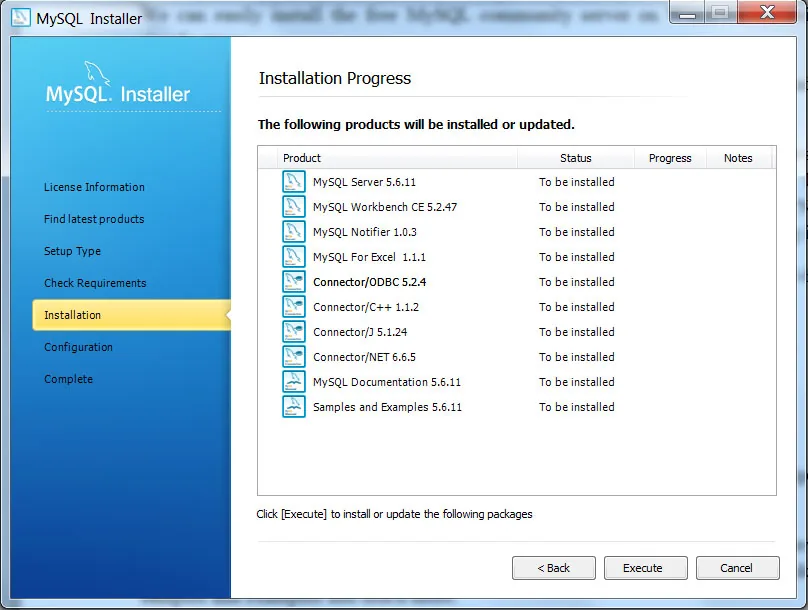Viewport: 808px width, 610px height.
Task: Go to the Check Requirements step
Action: pyautogui.click(x=95, y=283)
